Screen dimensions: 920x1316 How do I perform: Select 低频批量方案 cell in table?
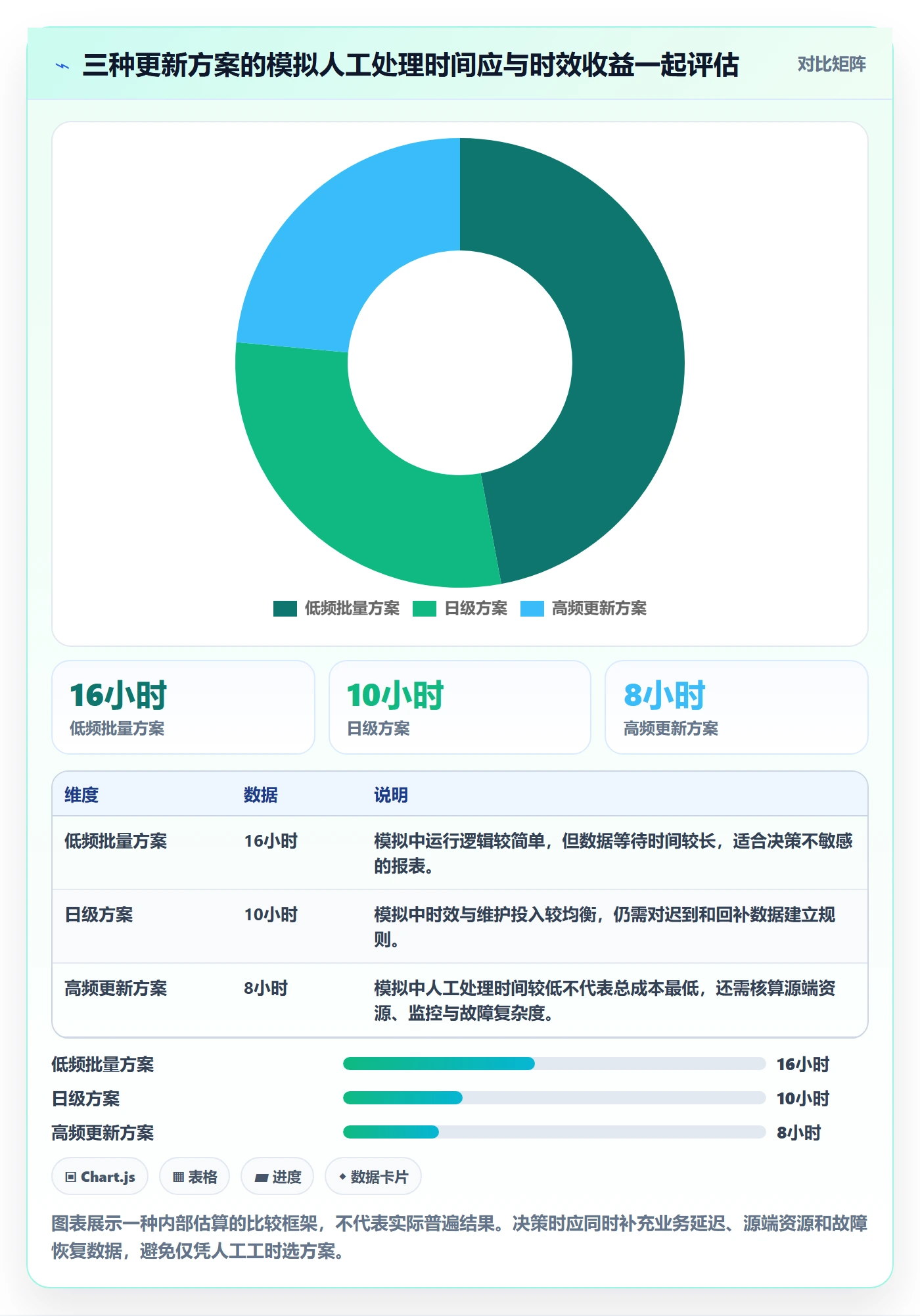click(116, 841)
